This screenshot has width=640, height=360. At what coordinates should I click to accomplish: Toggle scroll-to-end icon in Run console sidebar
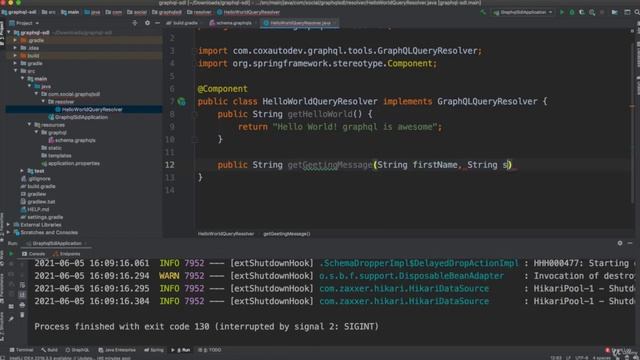[22, 295]
